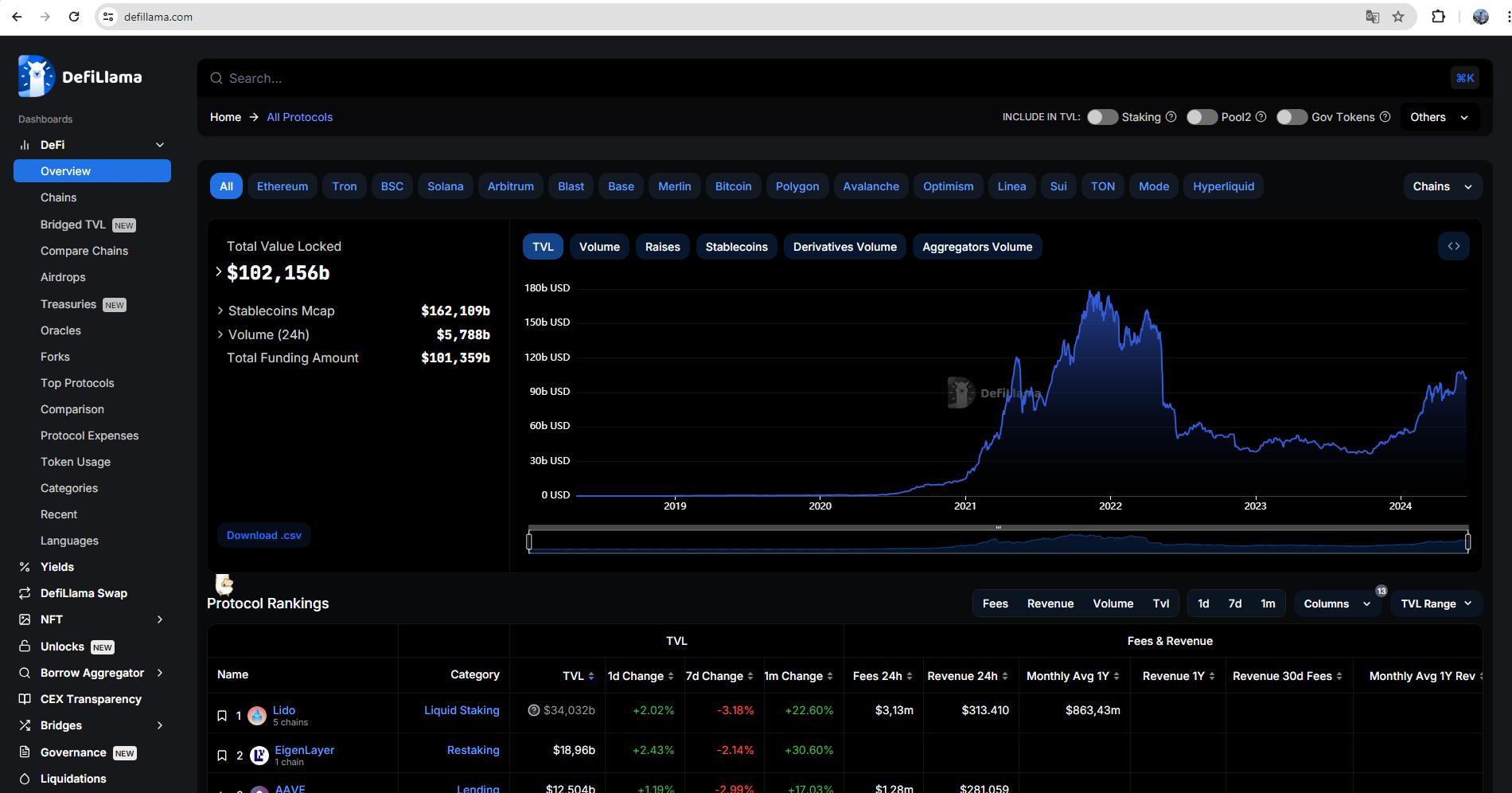Image resolution: width=1512 pixels, height=793 pixels.
Task: Select the 7d period toggle
Action: [x=1235, y=604]
